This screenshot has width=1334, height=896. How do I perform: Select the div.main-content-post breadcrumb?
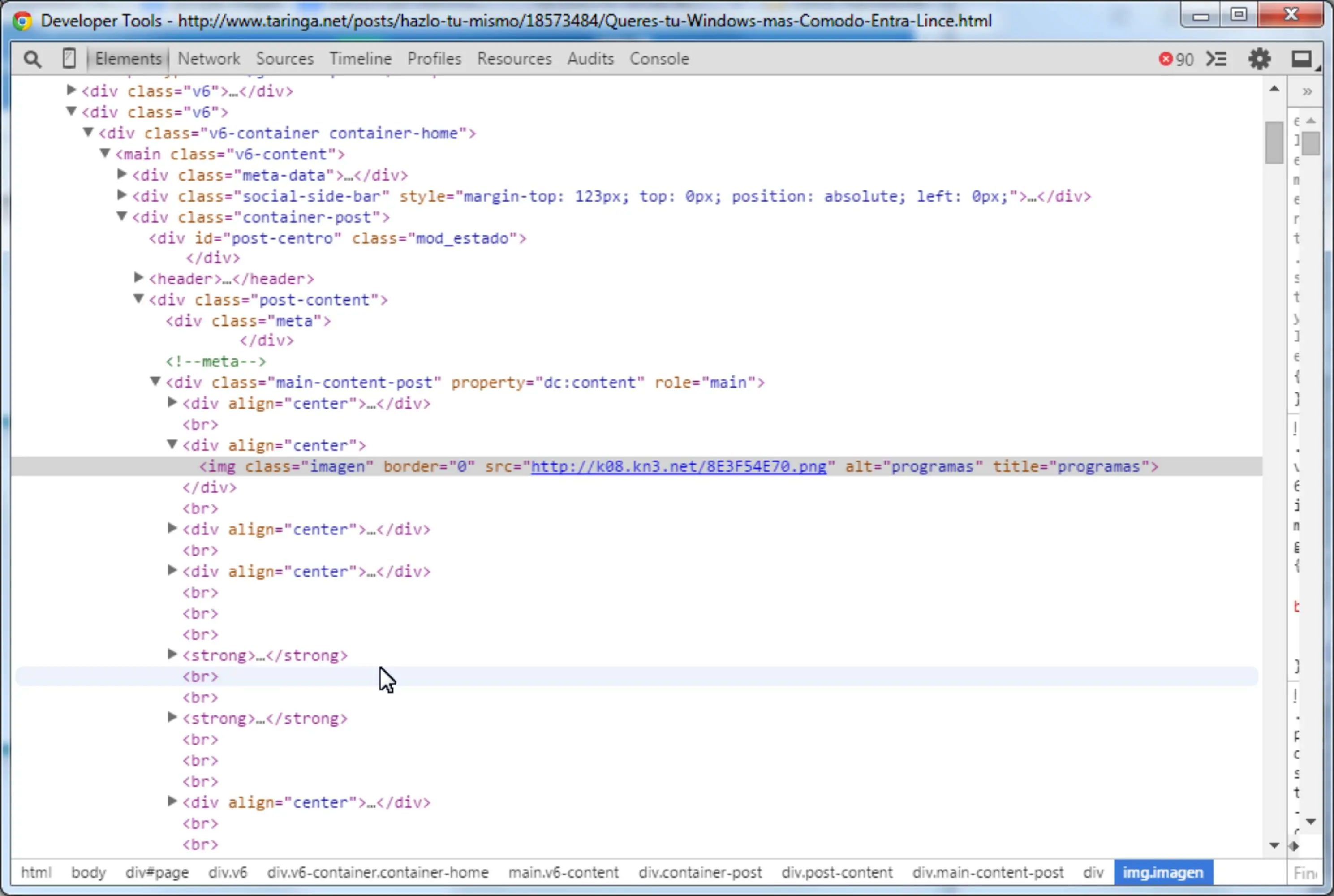pos(988,873)
